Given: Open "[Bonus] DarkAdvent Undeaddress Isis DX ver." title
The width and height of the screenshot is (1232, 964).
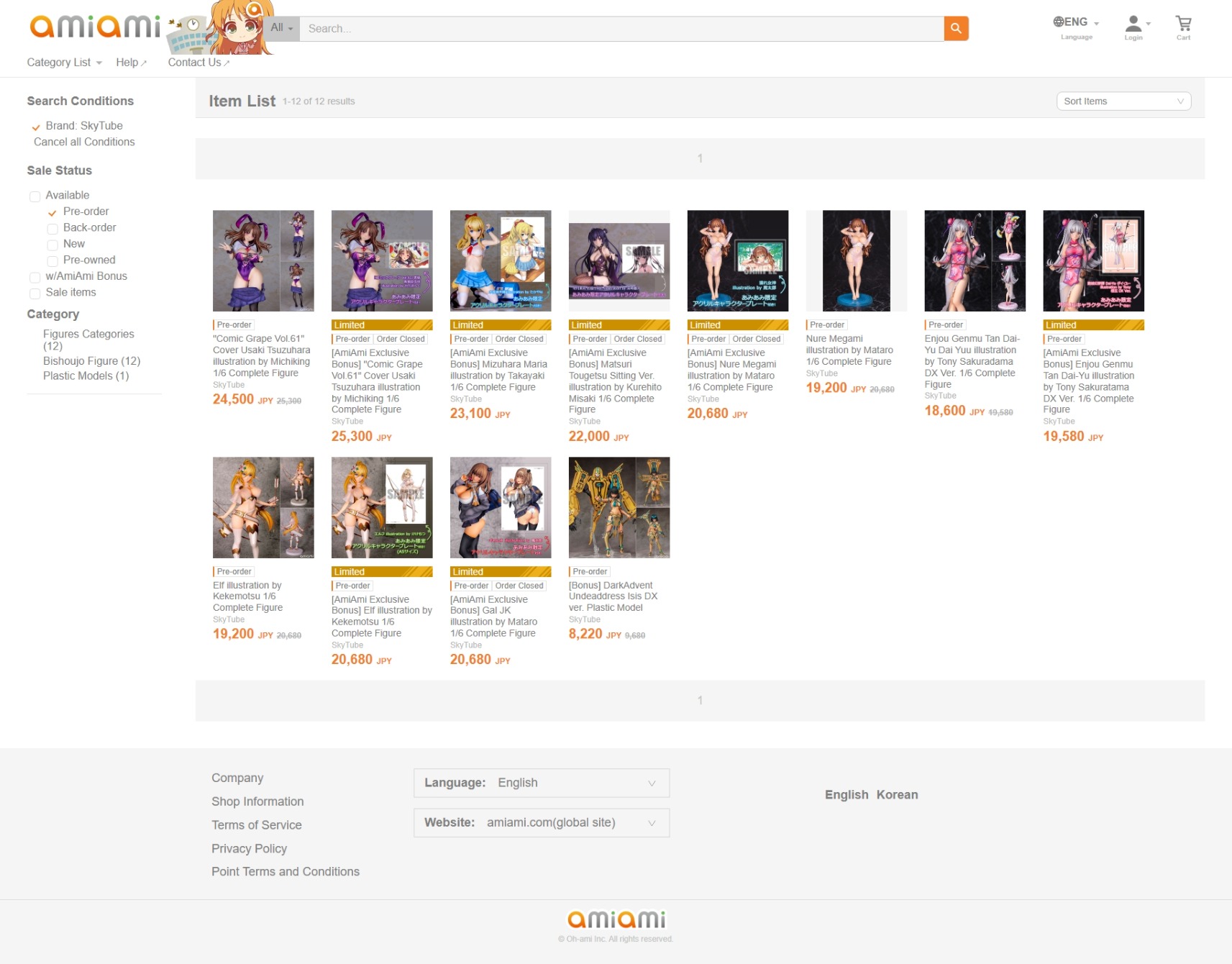Looking at the screenshot, I should (613, 596).
